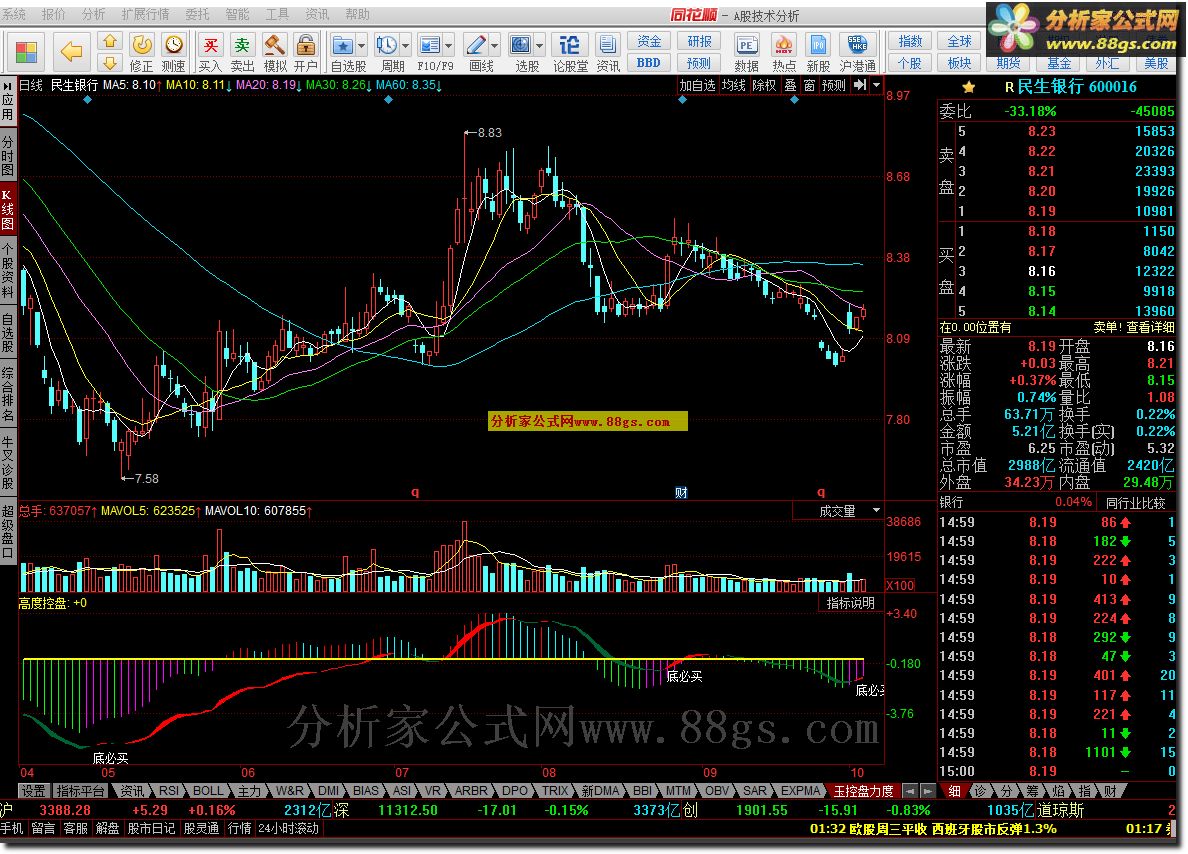
Task: Open the 开户 account lock icon
Action: pyautogui.click(x=306, y=52)
